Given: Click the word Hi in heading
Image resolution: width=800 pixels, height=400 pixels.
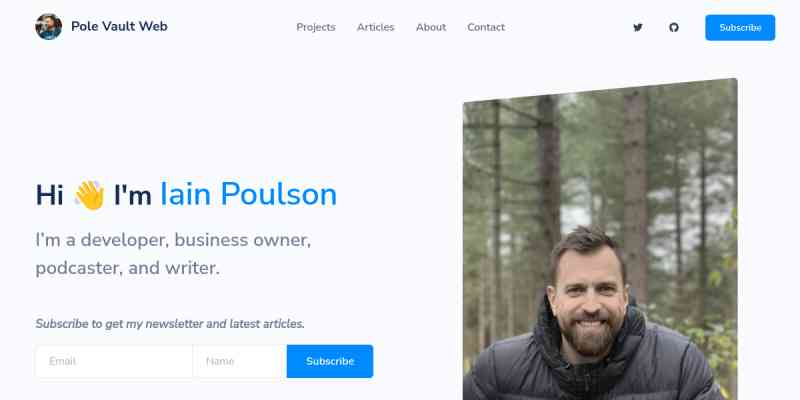Looking at the screenshot, I should [49, 195].
